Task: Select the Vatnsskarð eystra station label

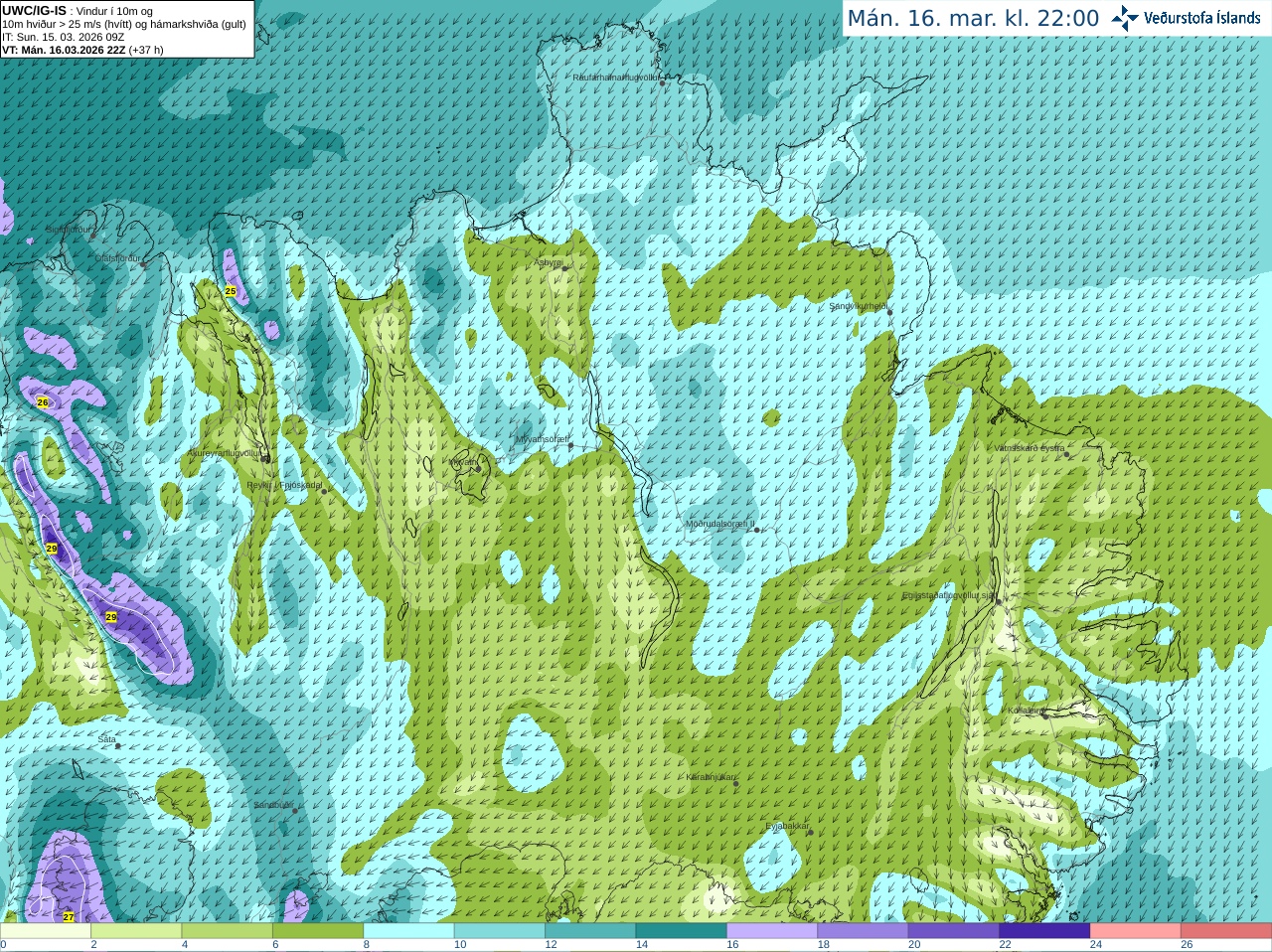Action: click(x=1029, y=448)
